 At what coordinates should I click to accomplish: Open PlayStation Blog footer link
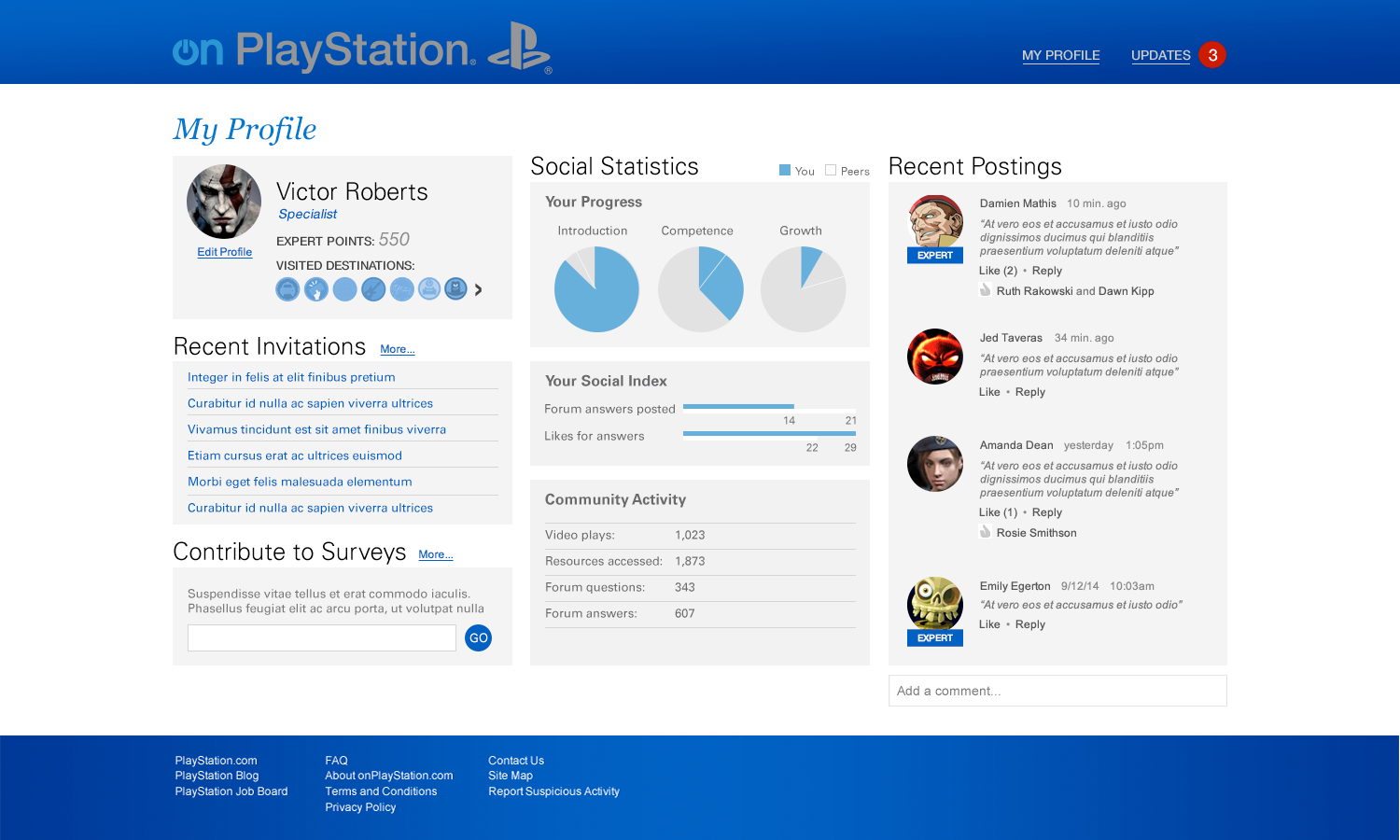(217, 776)
